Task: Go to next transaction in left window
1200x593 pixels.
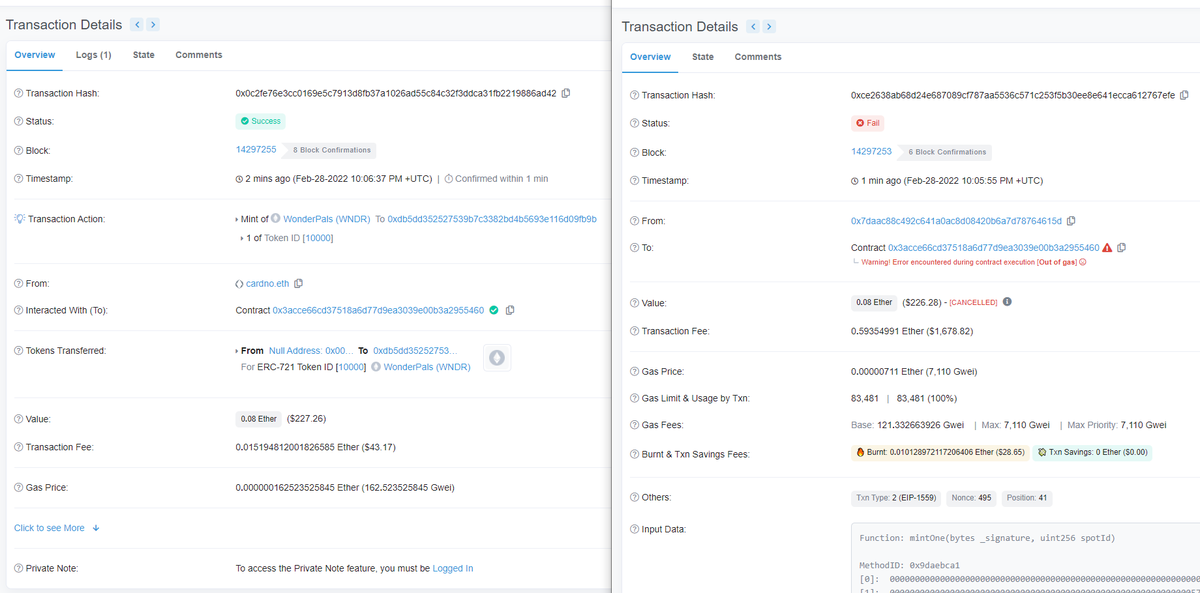Action: 153,24
